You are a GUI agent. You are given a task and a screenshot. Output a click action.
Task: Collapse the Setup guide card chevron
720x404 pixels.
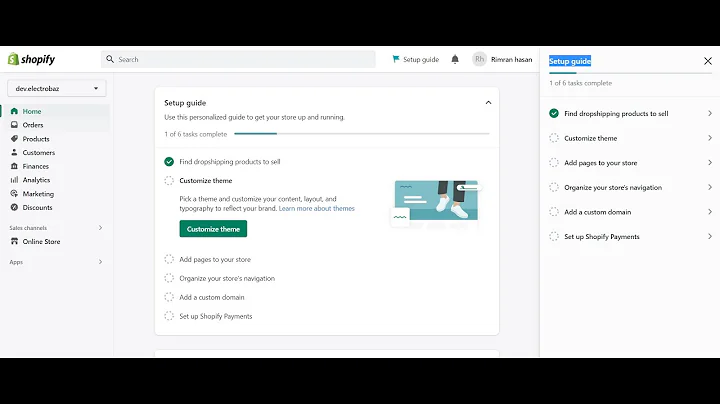pos(488,103)
